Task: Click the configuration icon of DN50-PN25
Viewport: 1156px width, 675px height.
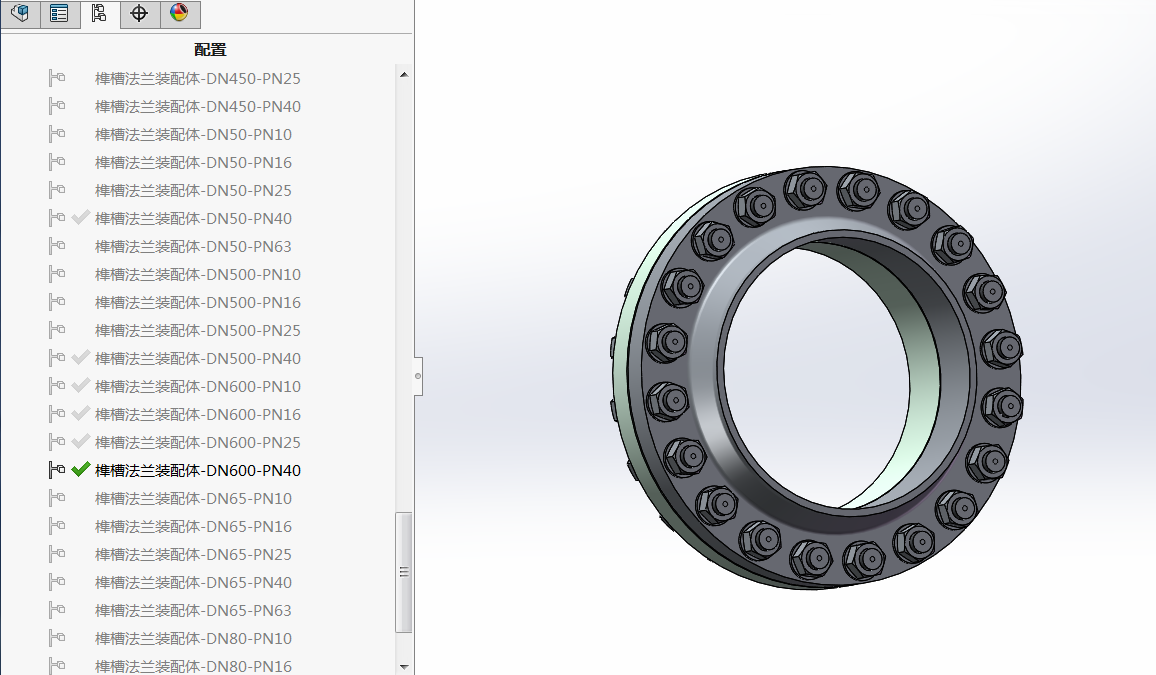Action: [x=57, y=190]
